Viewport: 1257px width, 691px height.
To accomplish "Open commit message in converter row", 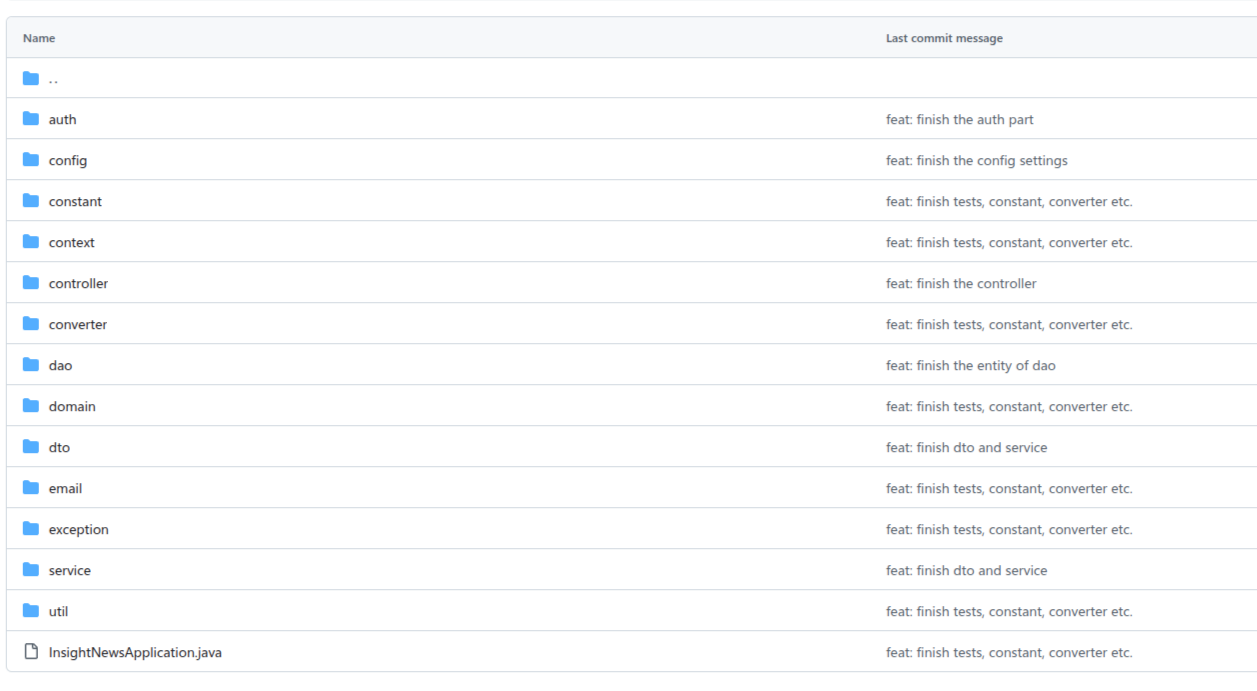I will pos(1009,325).
